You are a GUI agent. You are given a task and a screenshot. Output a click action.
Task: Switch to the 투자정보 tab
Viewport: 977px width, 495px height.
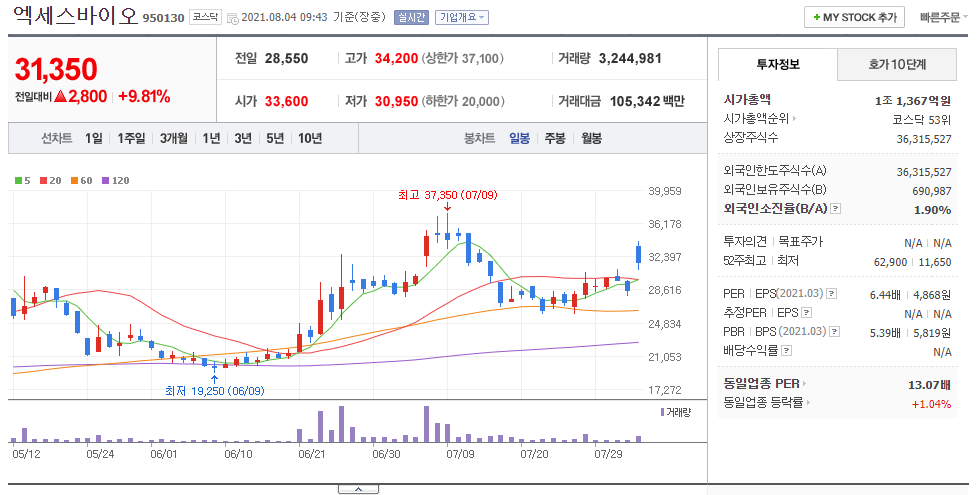[778, 64]
